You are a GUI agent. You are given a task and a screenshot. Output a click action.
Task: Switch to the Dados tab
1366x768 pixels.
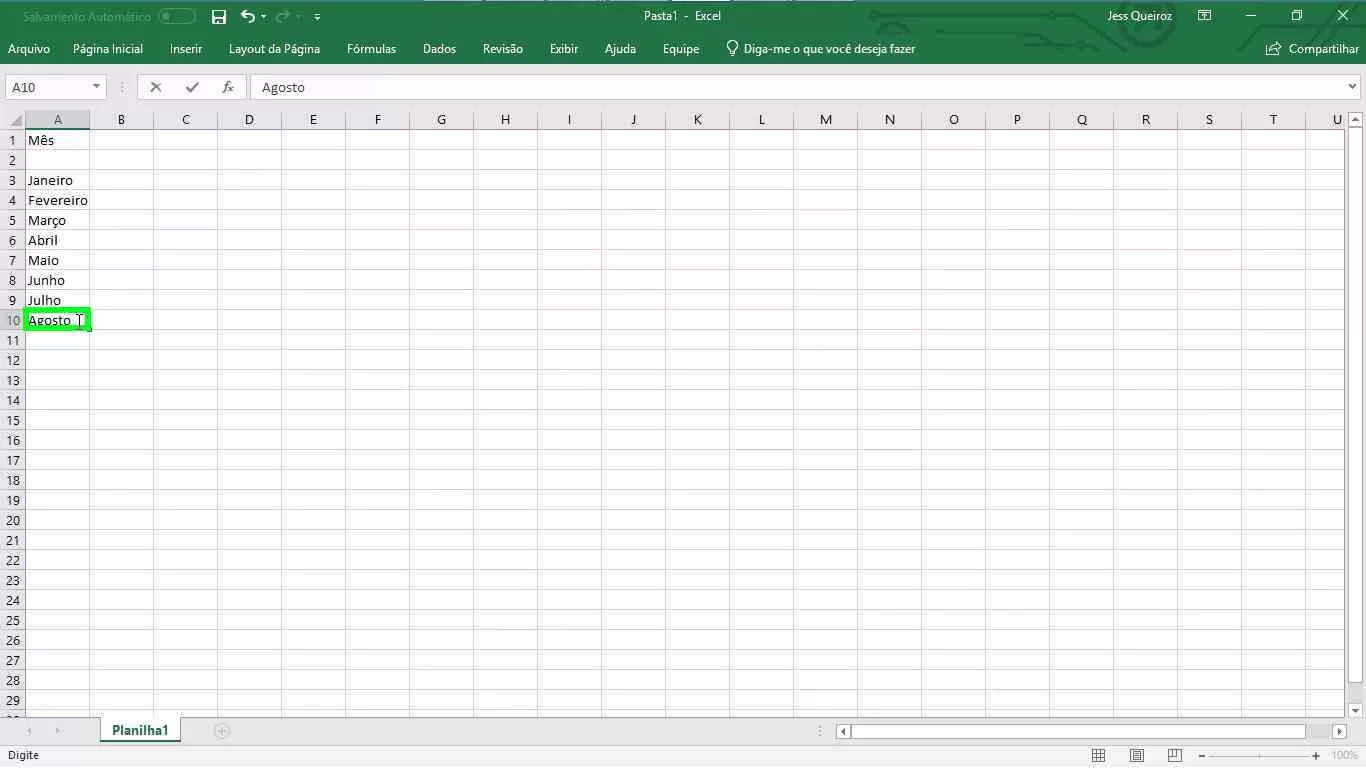coord(439,49)
